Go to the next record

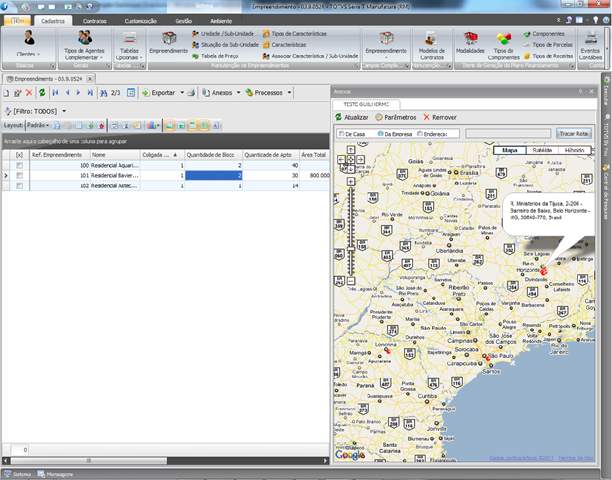click(x=78, y=92)
